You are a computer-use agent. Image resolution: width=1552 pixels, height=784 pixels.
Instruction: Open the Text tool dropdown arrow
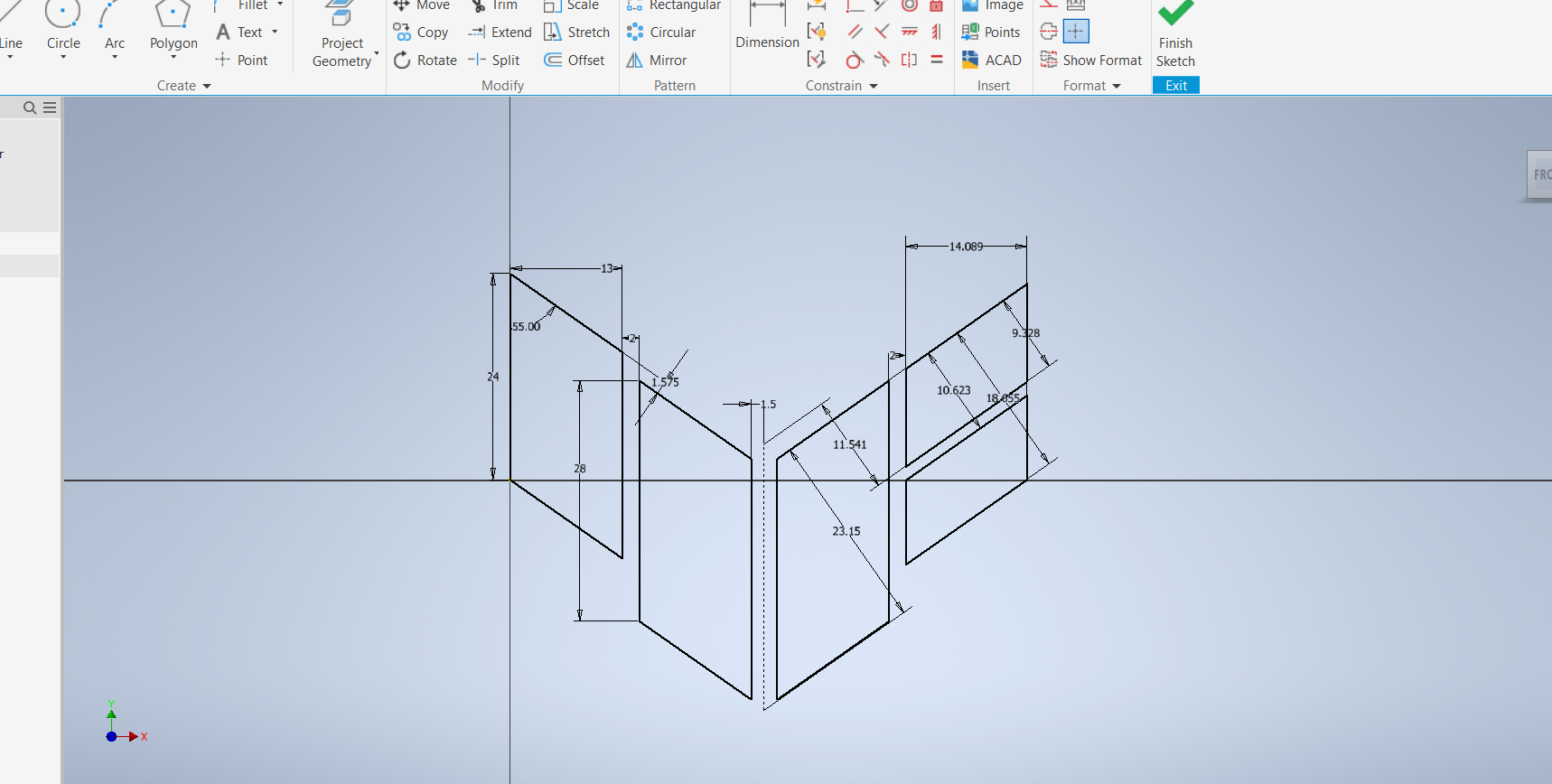pos(275,33)
